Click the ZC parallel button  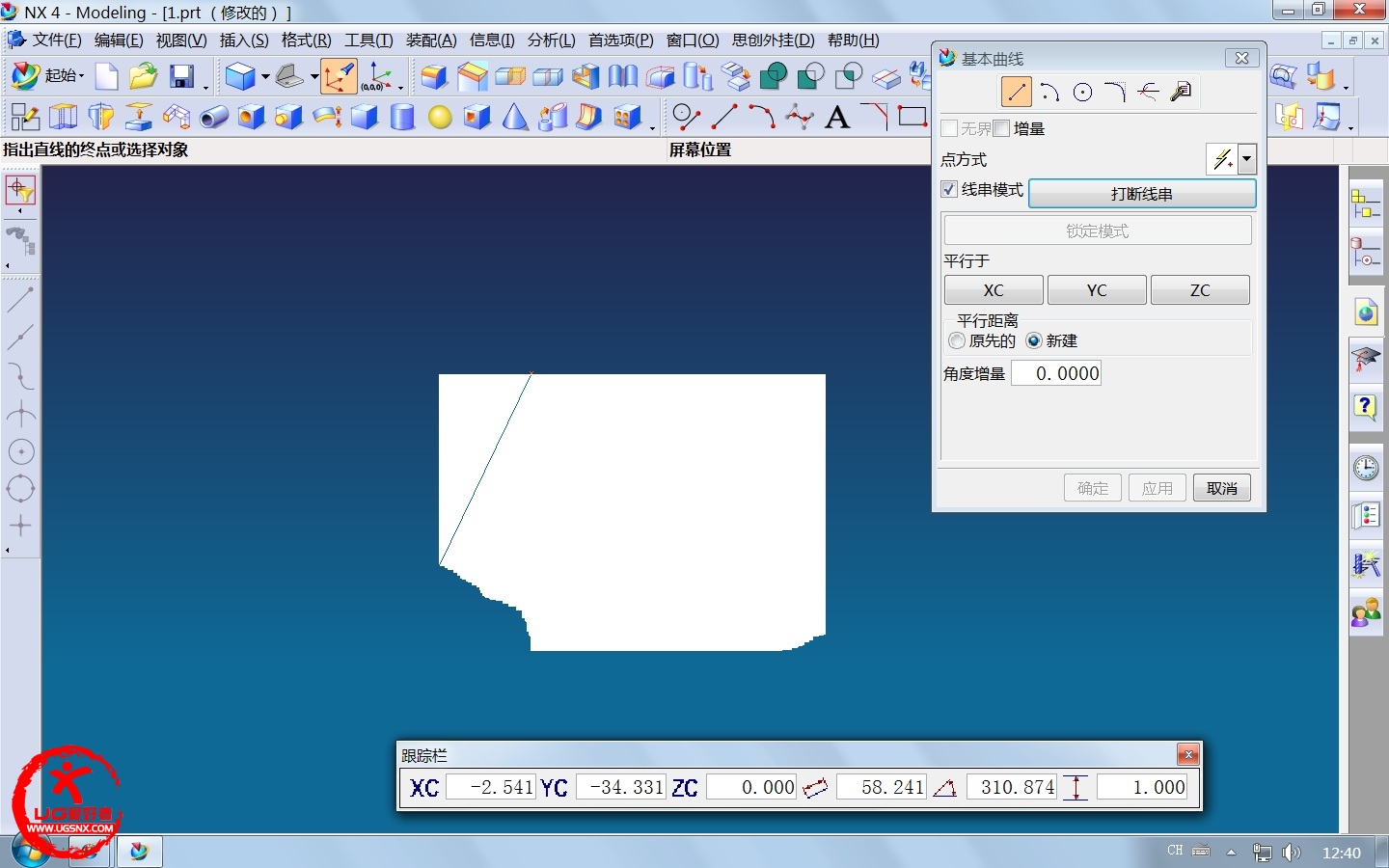coord(1200,290)
